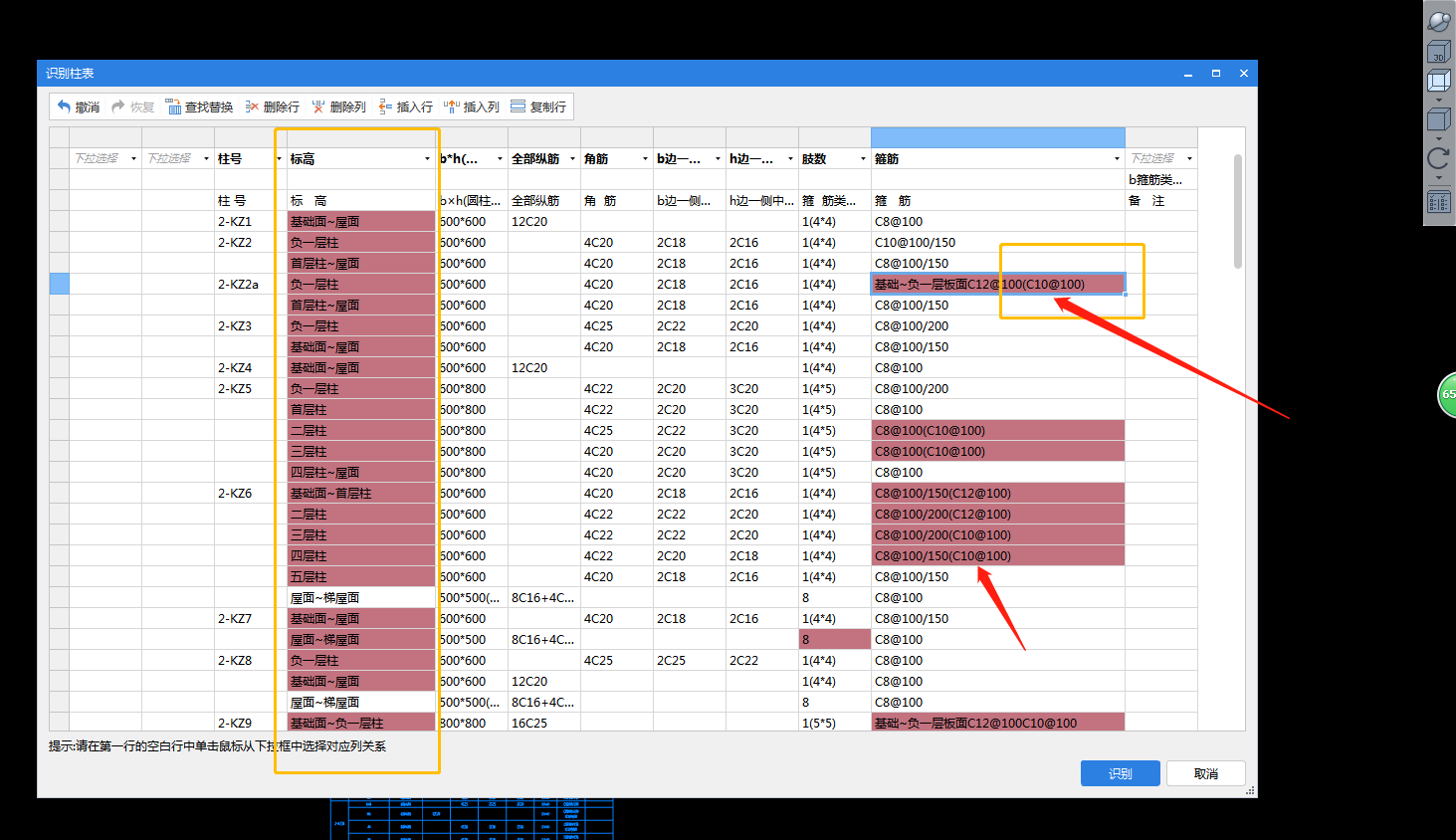The image size is (1456, 840).
Task: Click 插入行 insert row tool
Action: click(x=405, y=106)
